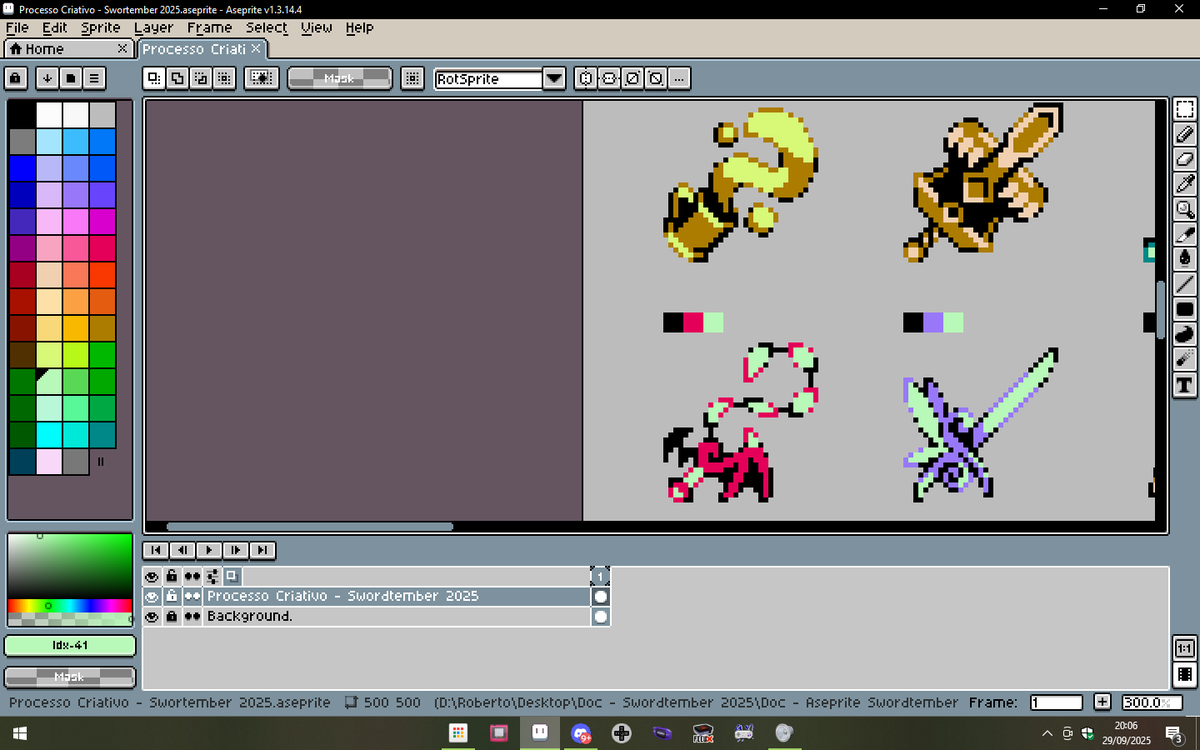Select the Move/Hand tool
Image resolution: width=1200 pixels, height=750 pixels.
point(1184,234)
